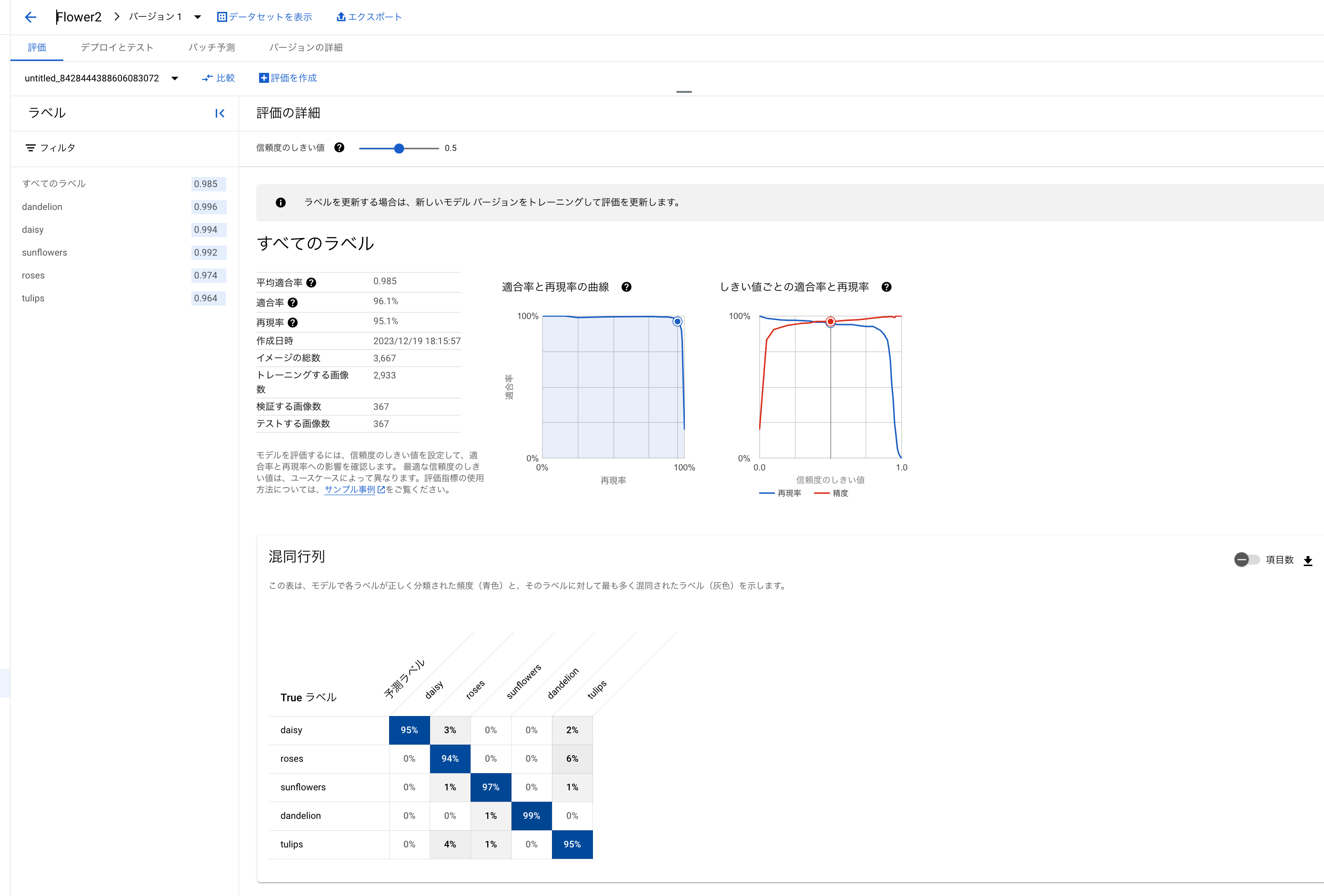The image size is (1324, 896).
Task: Click the 評価を作成 button
Action: (x=288, y=78)
